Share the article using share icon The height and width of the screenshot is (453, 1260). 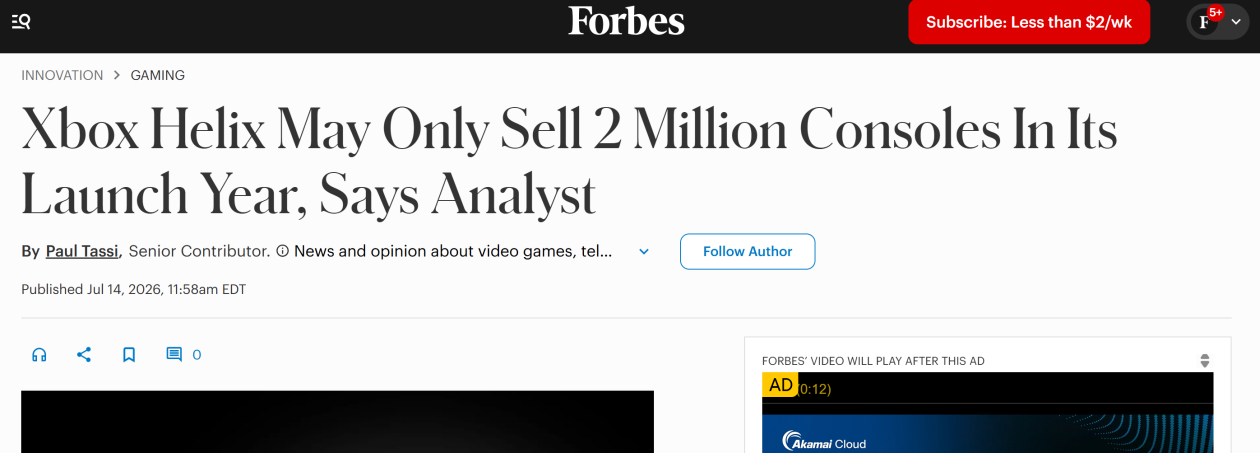pos(84,354)
